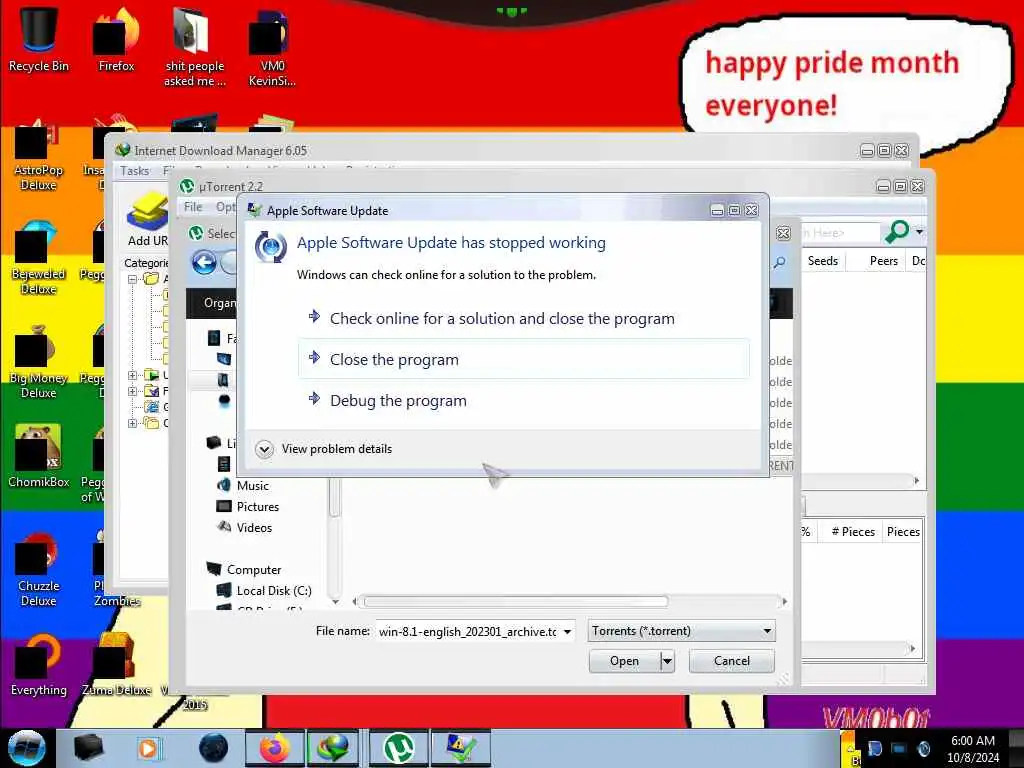The height and width of the screenshot is (768, 1024).
Task: Click the File name input field
Action: pyautogui.click(x=468, y=632)
